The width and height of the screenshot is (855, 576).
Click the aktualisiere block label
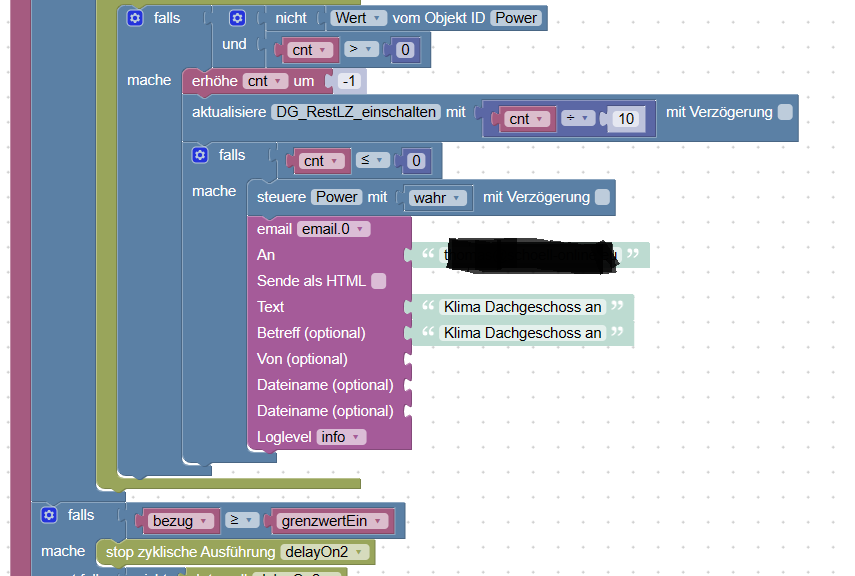pos(229,112)
